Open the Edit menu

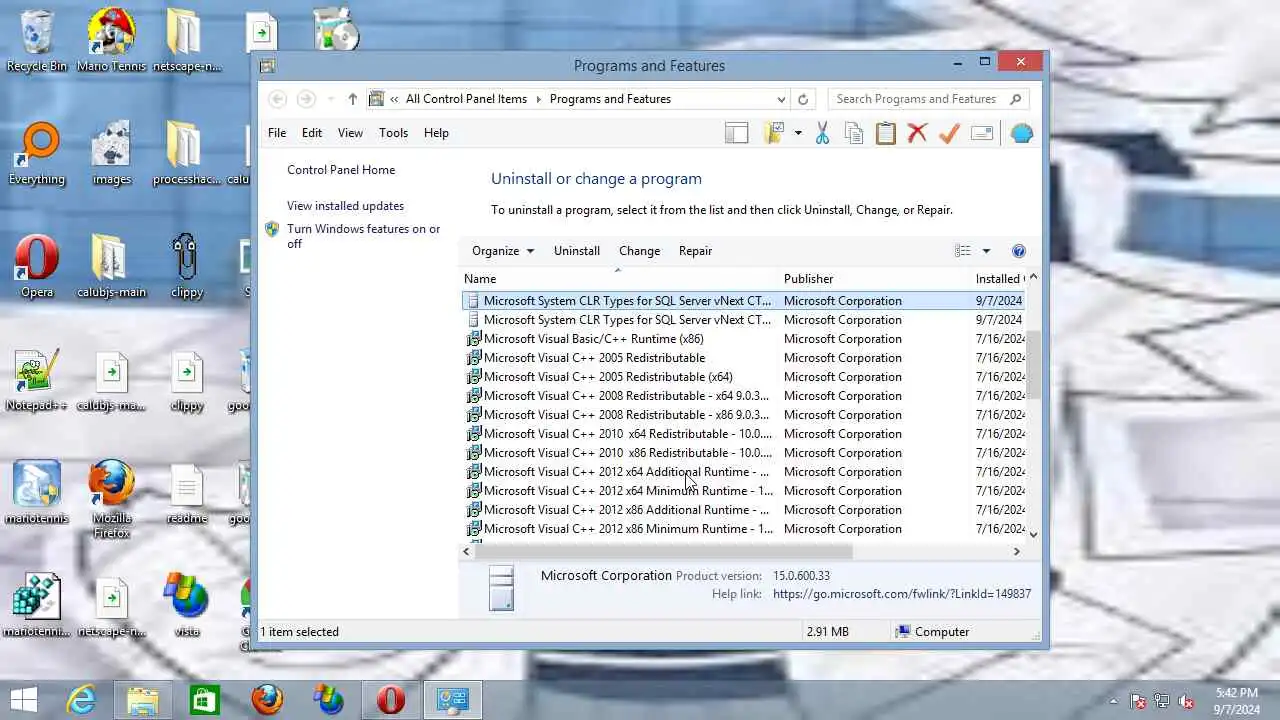(312, 133)
